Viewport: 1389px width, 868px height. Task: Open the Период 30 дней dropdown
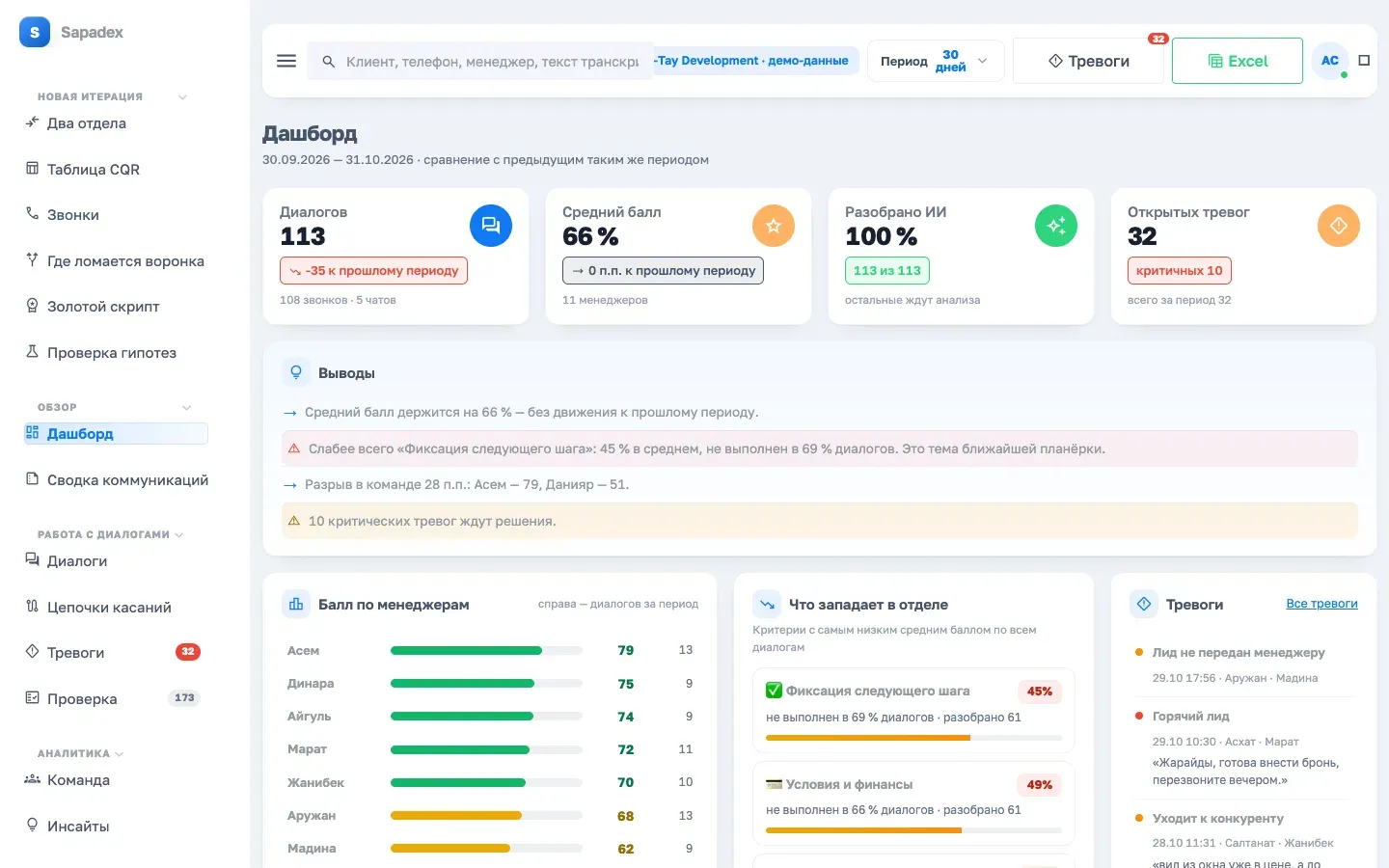[x=936, y=61]
